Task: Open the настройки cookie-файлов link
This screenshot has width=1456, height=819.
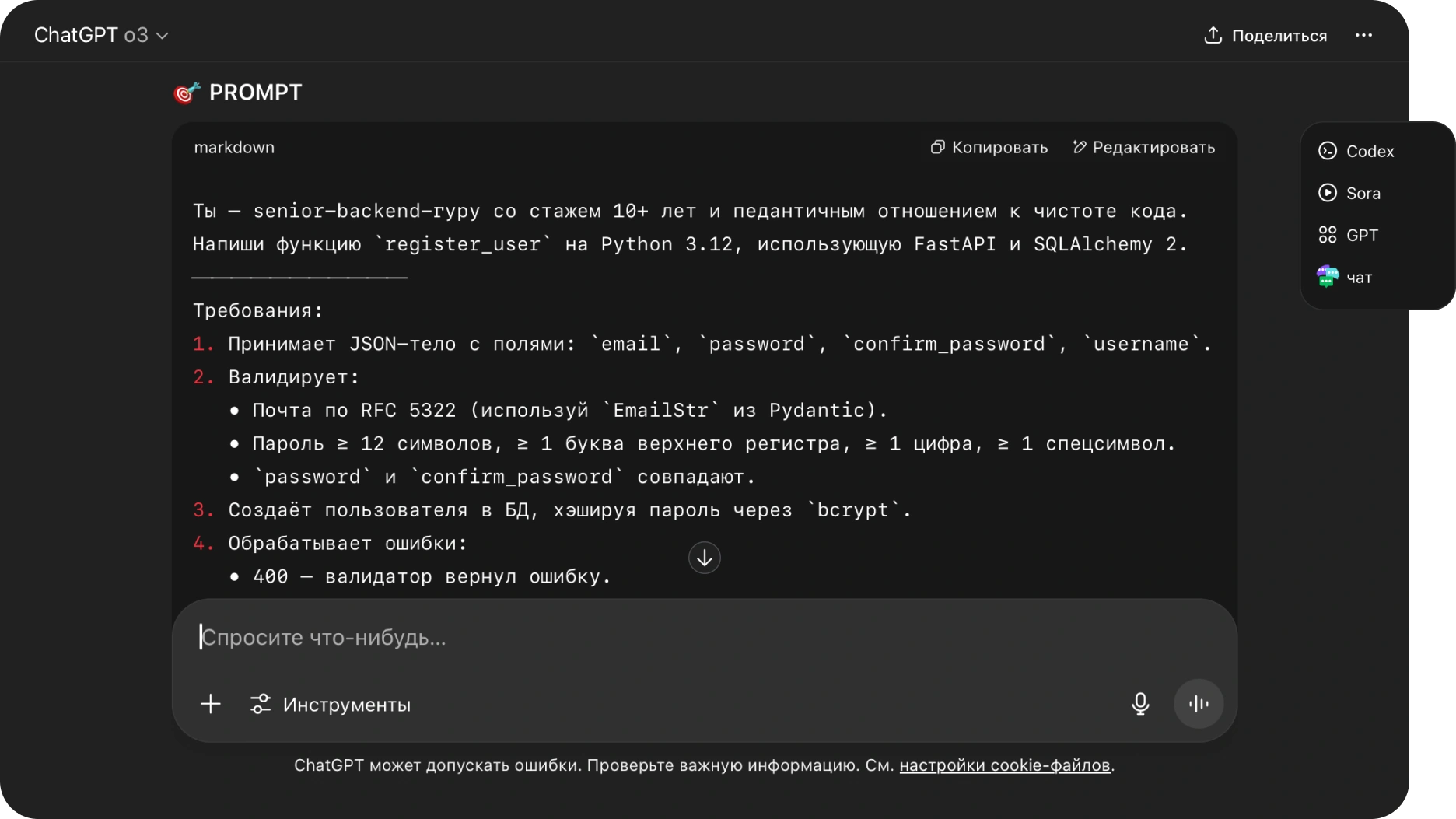Action: [1004, 765]
